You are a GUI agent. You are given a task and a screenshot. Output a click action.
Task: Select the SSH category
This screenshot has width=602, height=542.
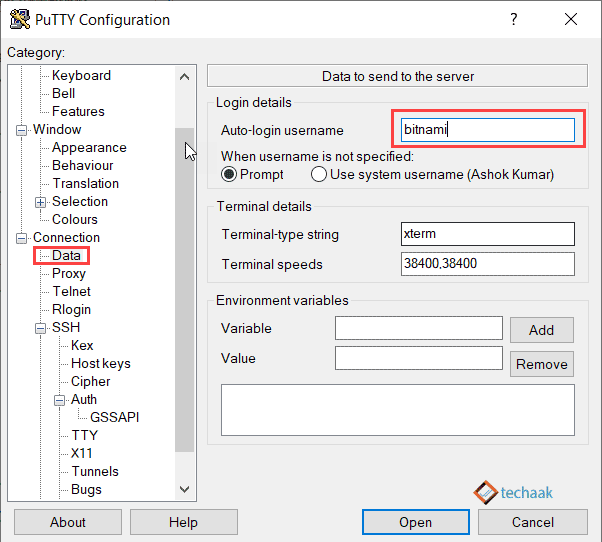pos(66,327)
